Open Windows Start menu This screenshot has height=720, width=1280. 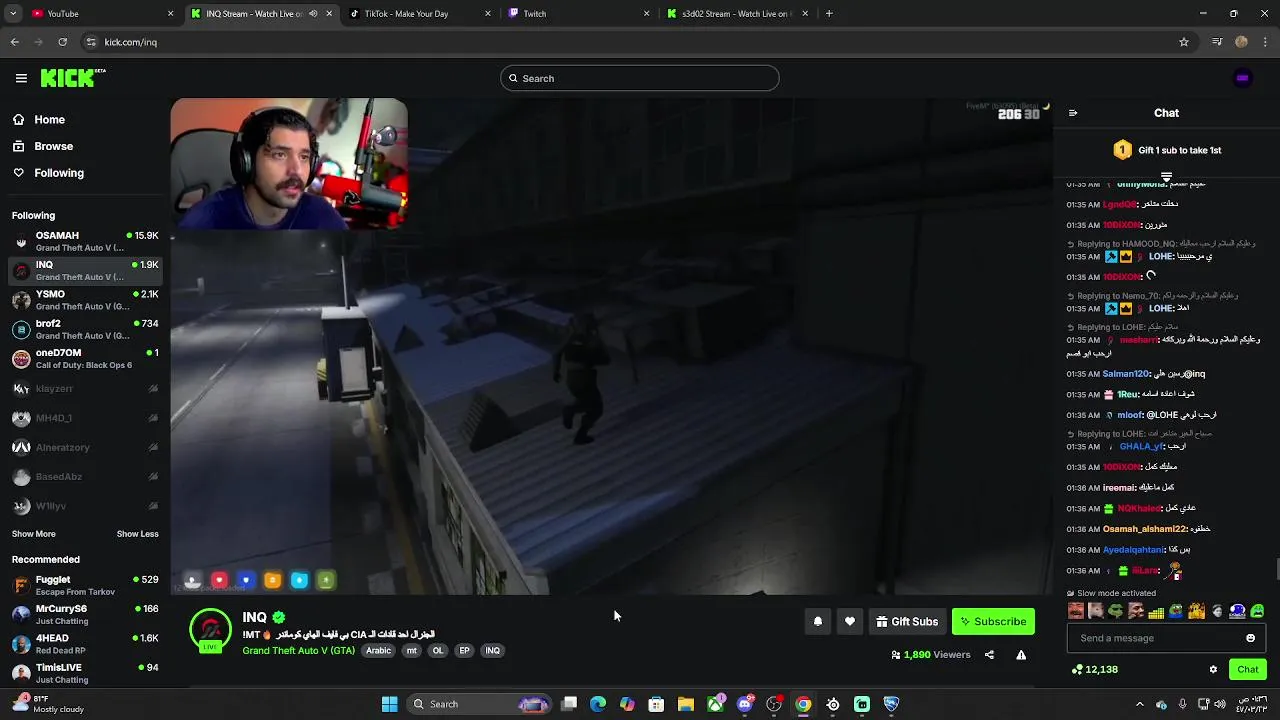389,704
